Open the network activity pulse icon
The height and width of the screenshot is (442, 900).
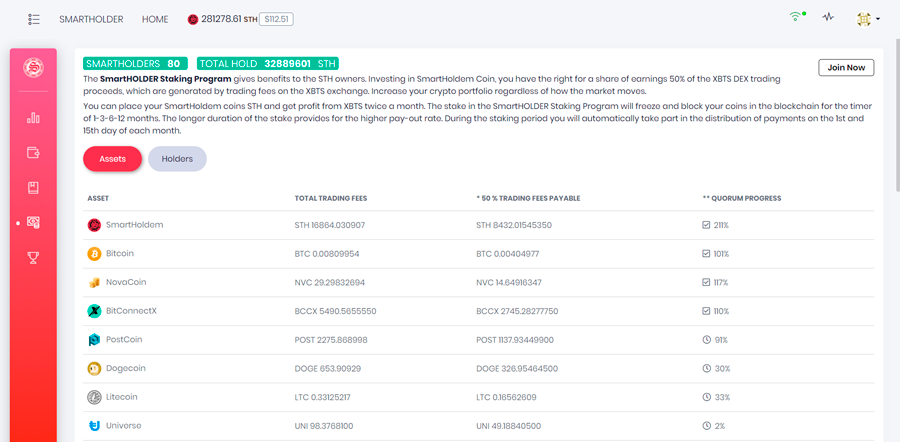tap(827, 17)
